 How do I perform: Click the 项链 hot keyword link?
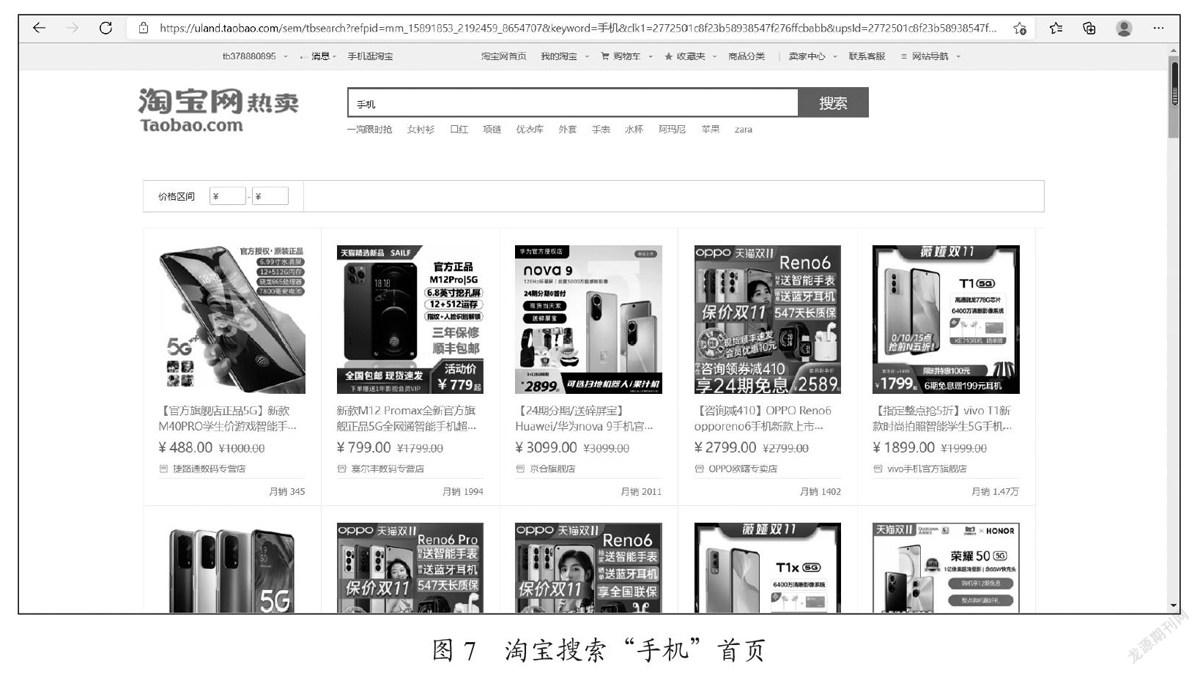tap(492, 129)
